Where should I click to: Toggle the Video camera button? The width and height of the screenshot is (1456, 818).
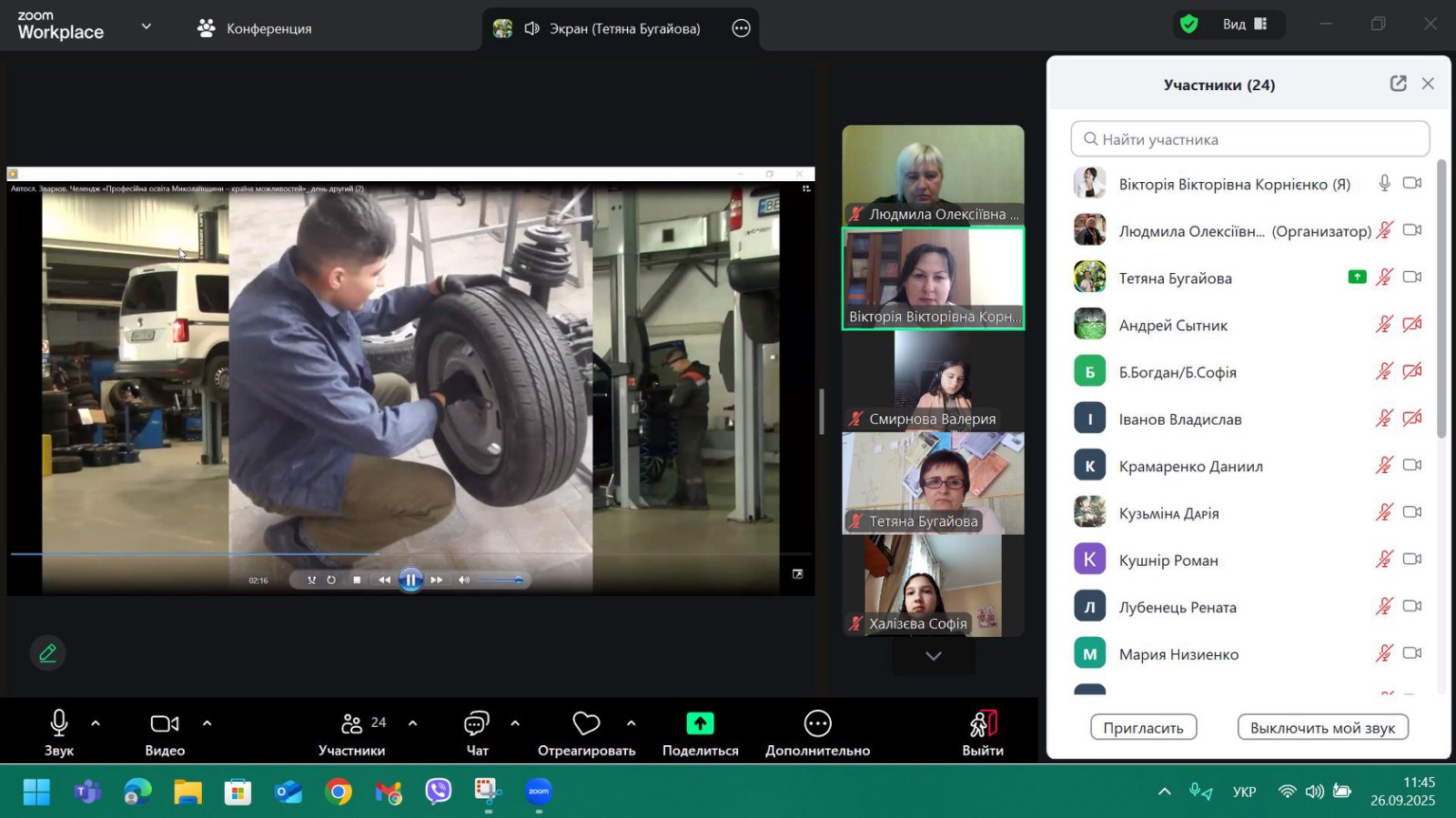click(x=165, y=724)
